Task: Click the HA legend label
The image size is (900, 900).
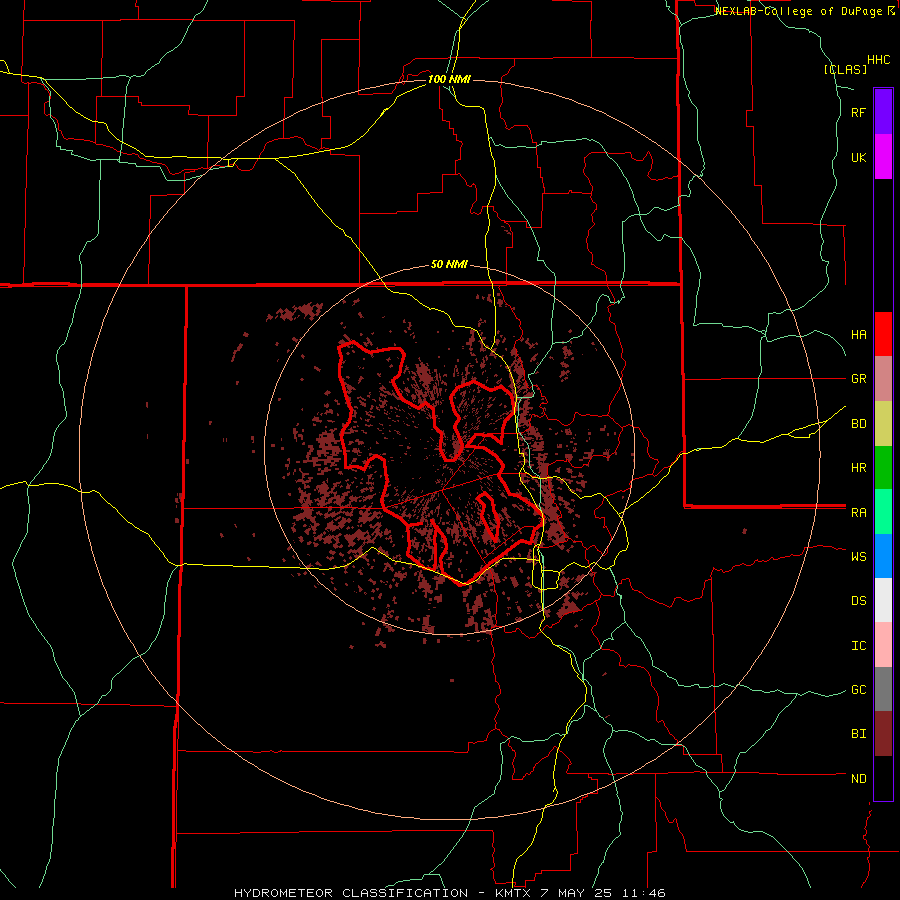Action: (x=859, y=334)
